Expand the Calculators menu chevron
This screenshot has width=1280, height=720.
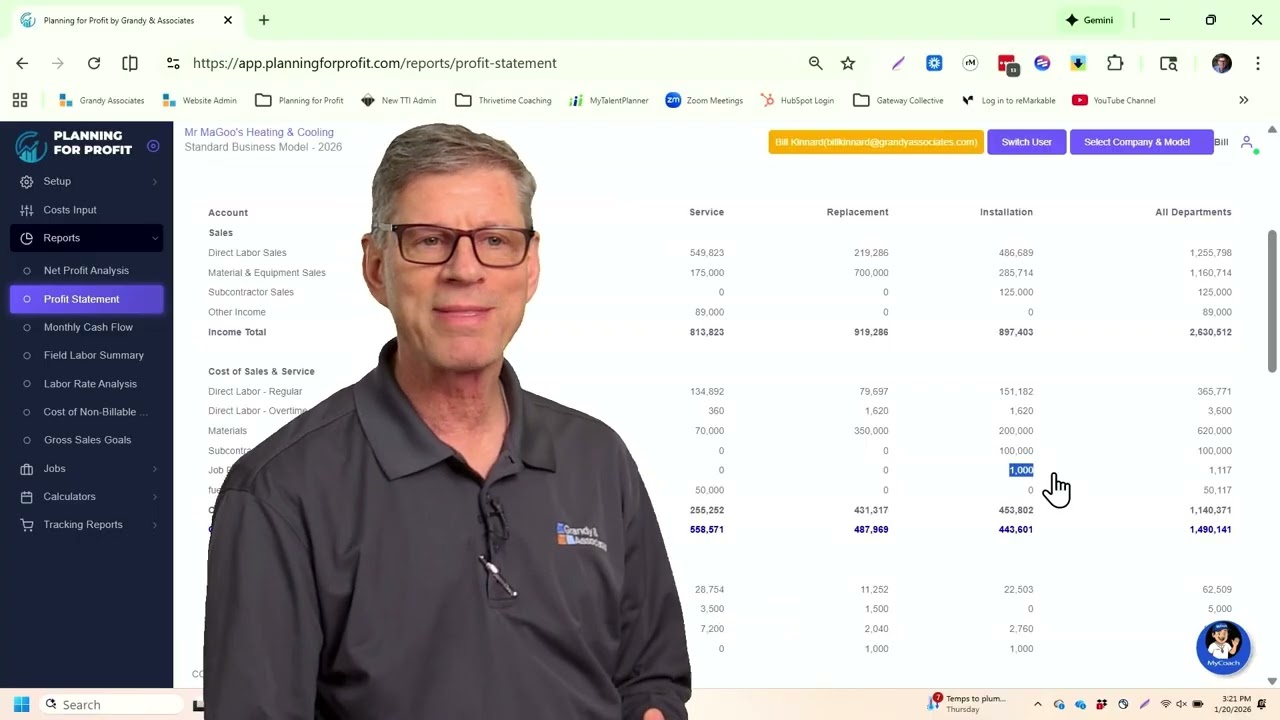click(x=154, y=497)
